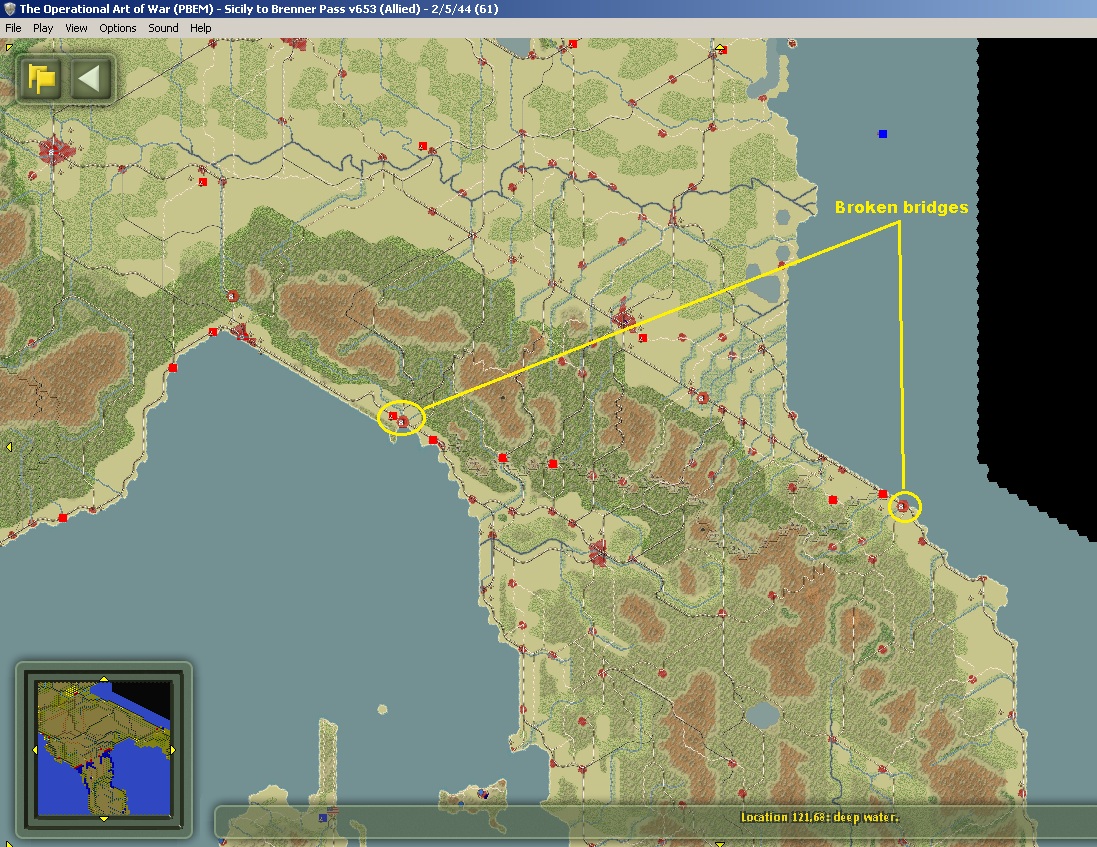
Task: Select the blue unit marker in the sea
Action: tap(883, 134)
